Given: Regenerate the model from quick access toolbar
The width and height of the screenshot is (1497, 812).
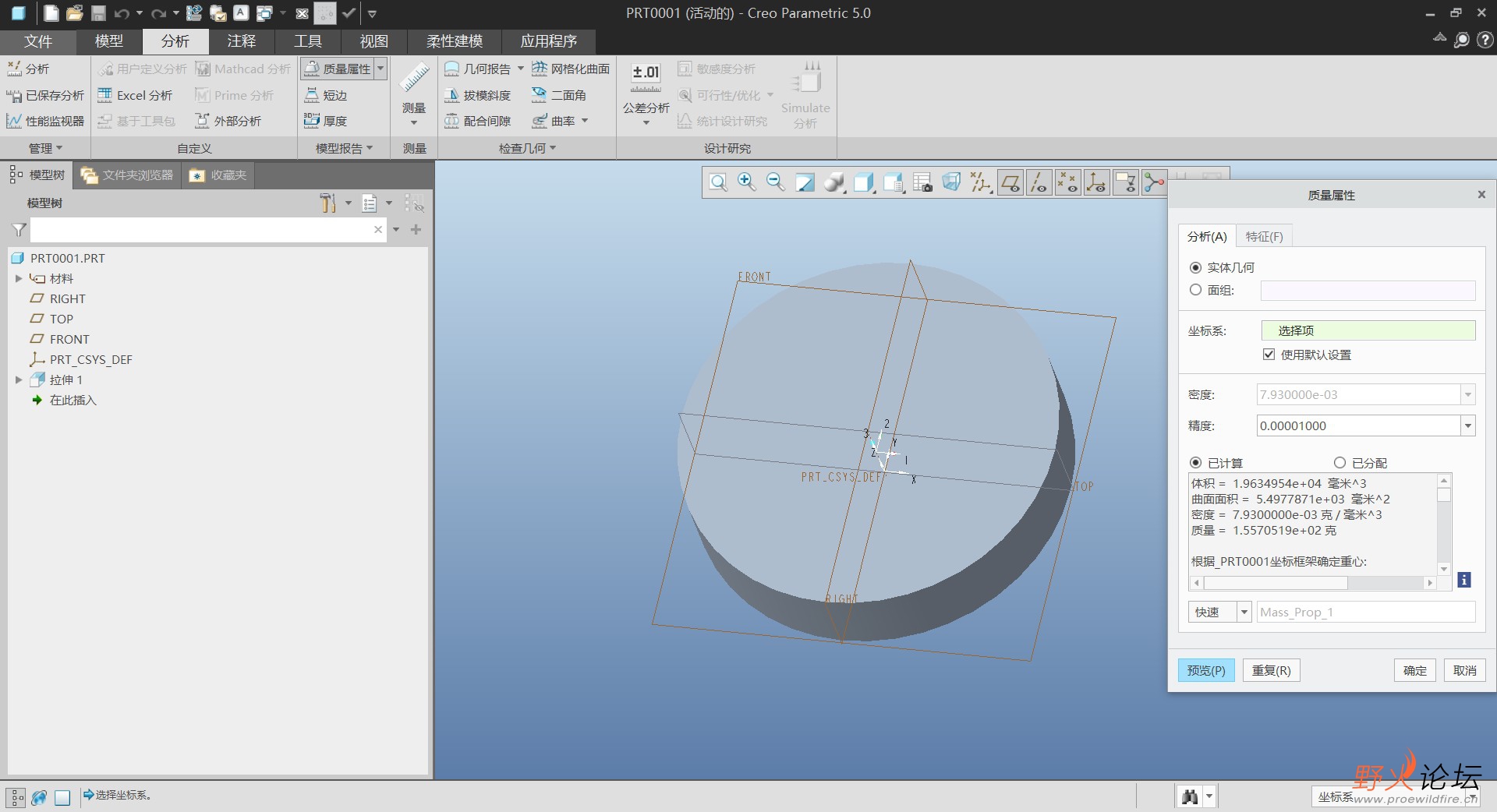Looking at the screenshot, I should pos(194,13).
